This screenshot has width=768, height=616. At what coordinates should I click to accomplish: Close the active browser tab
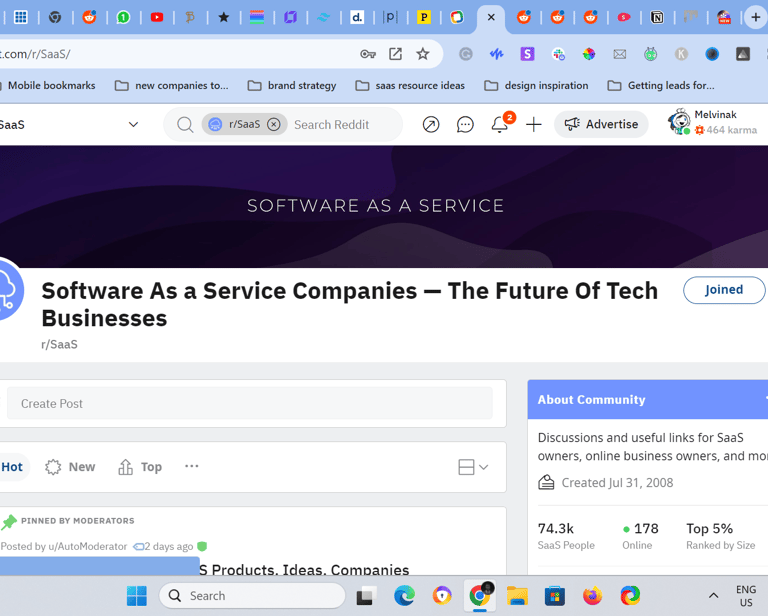click(491, 18)
